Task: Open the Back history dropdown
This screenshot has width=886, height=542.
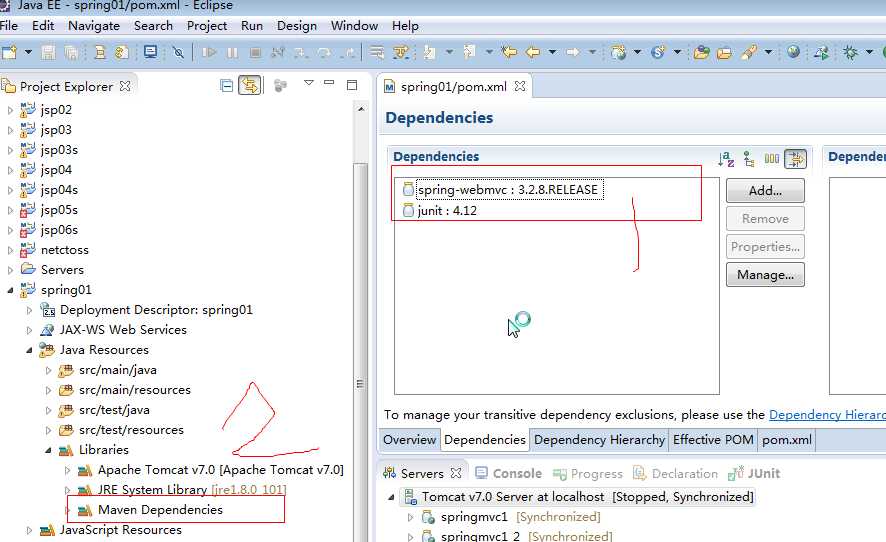Action: (552, 53)
